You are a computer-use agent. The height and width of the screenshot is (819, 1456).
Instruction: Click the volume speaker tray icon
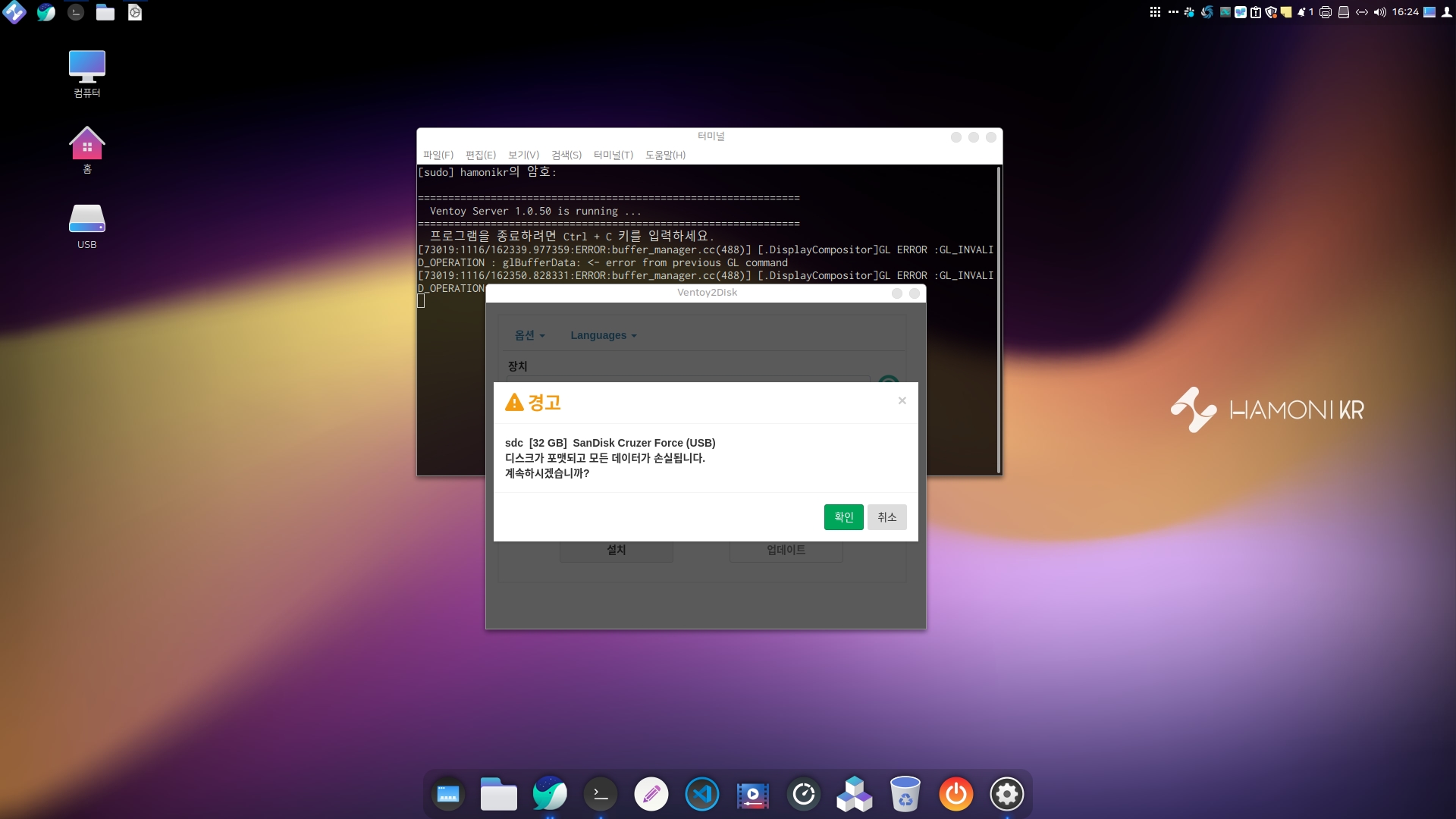coord(1379,12)
